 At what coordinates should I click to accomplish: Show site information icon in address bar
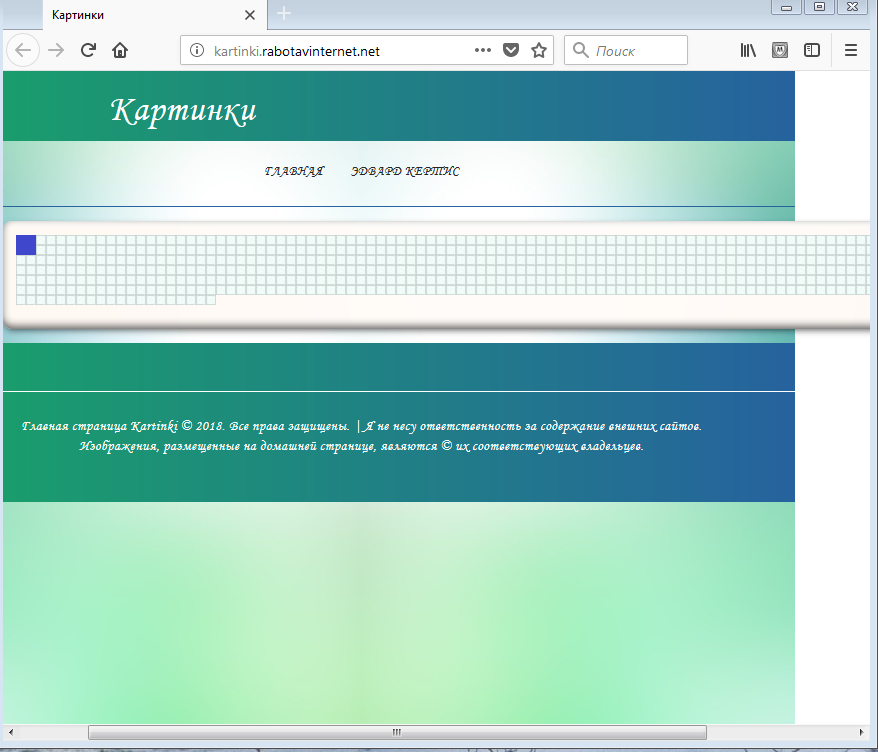click(197, 50)
